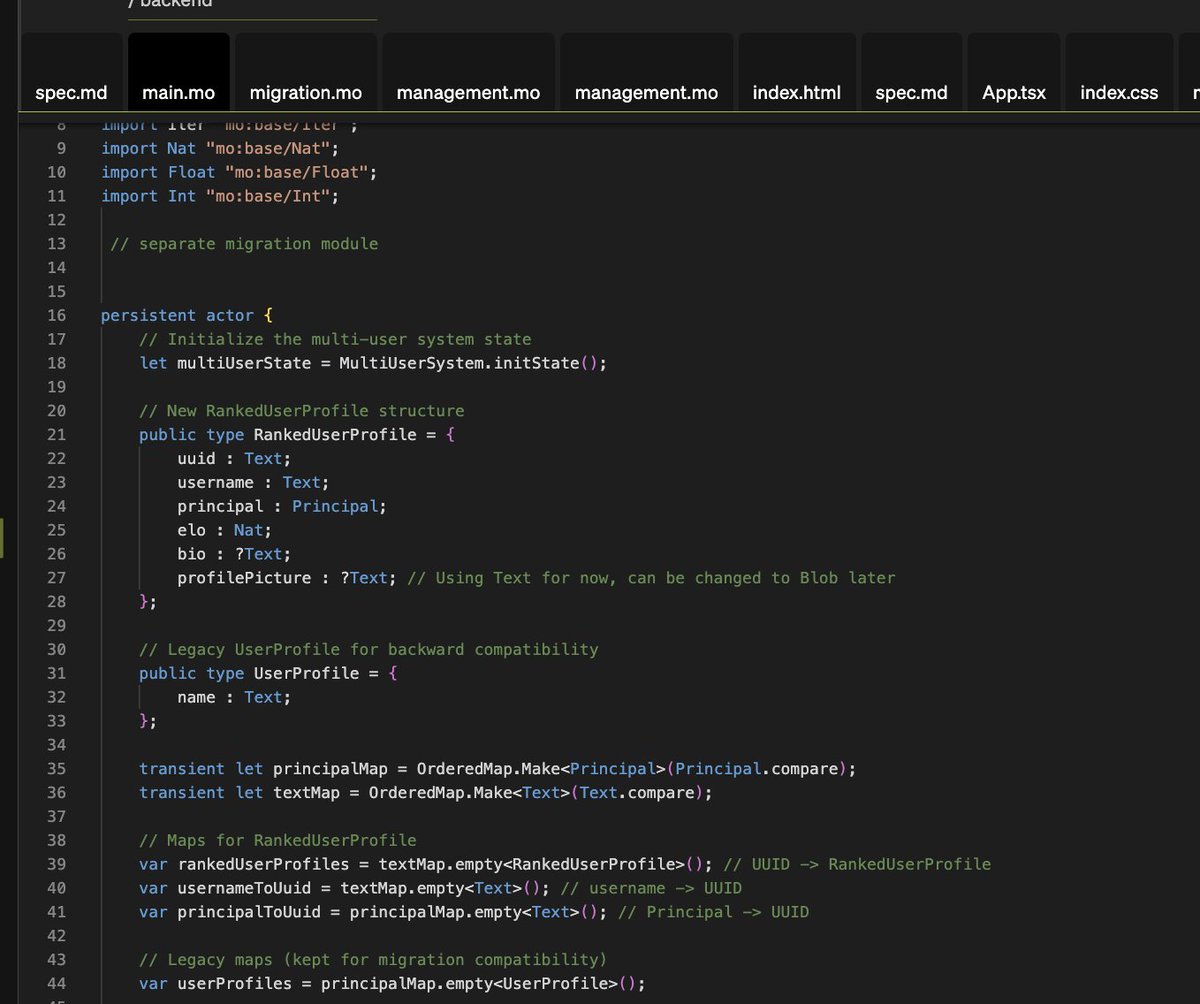Click the "Using Text for now" comment
This screenshot has width=1200, height=1004.
pos(651,578)
